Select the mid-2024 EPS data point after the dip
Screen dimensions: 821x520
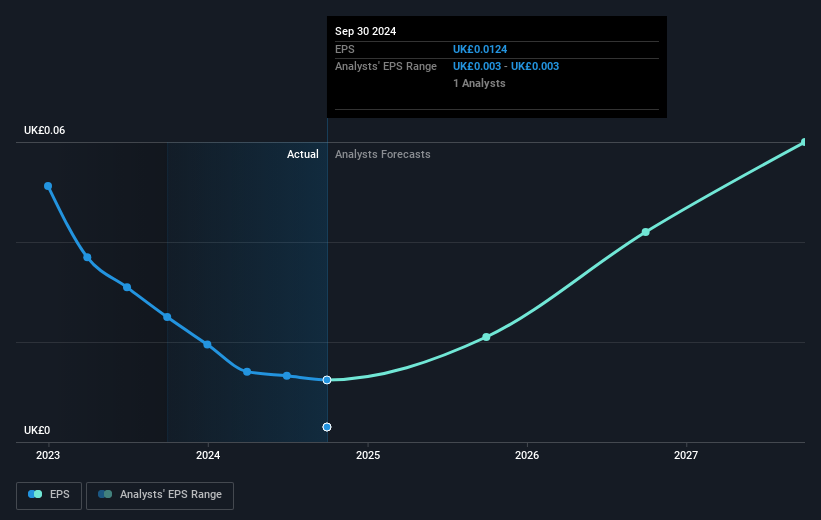[287, 376]
